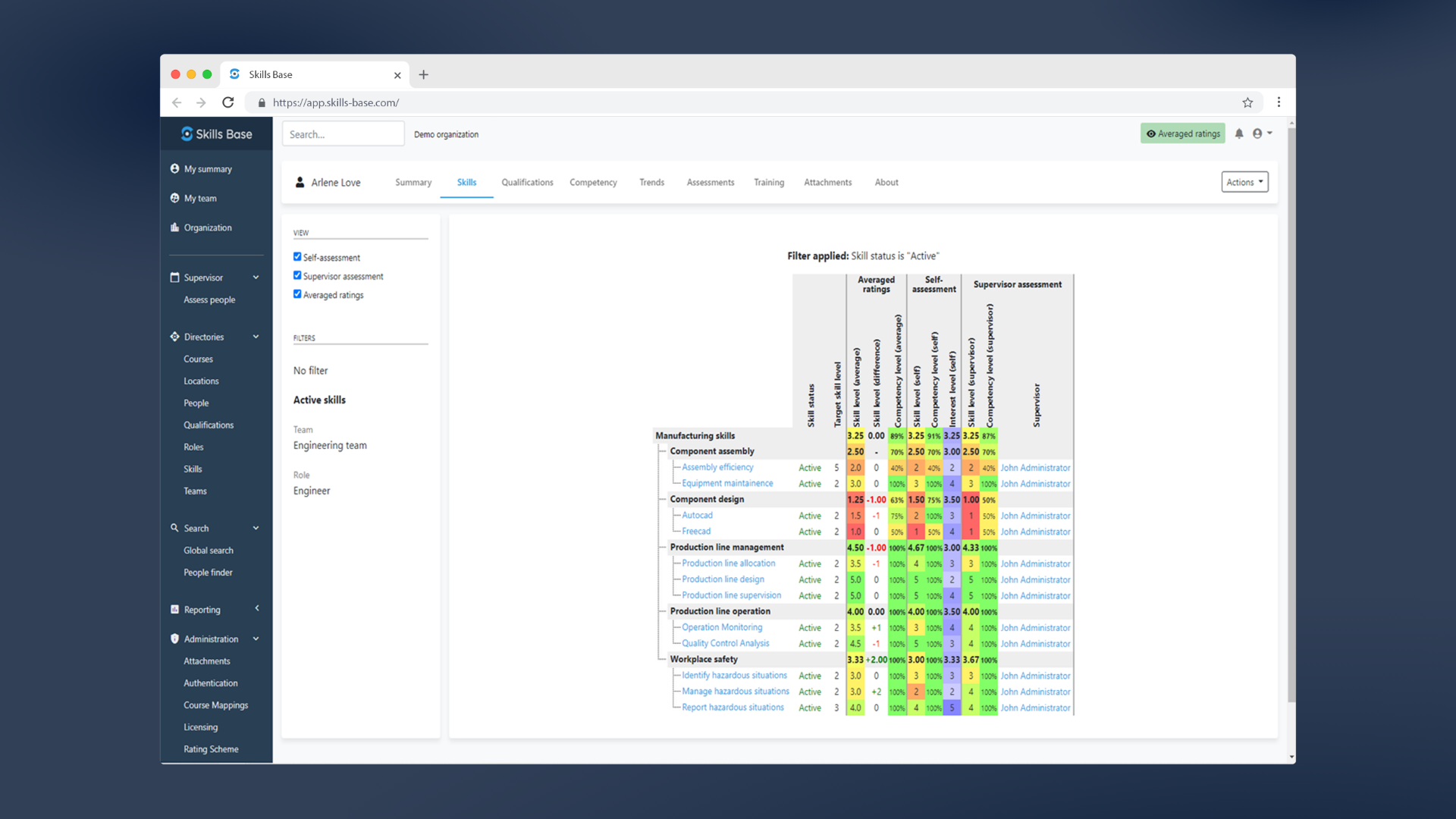Screen dimensions: 1456x819
Task: Click the blue interest level 5 cell
Action: click(952, 708)
